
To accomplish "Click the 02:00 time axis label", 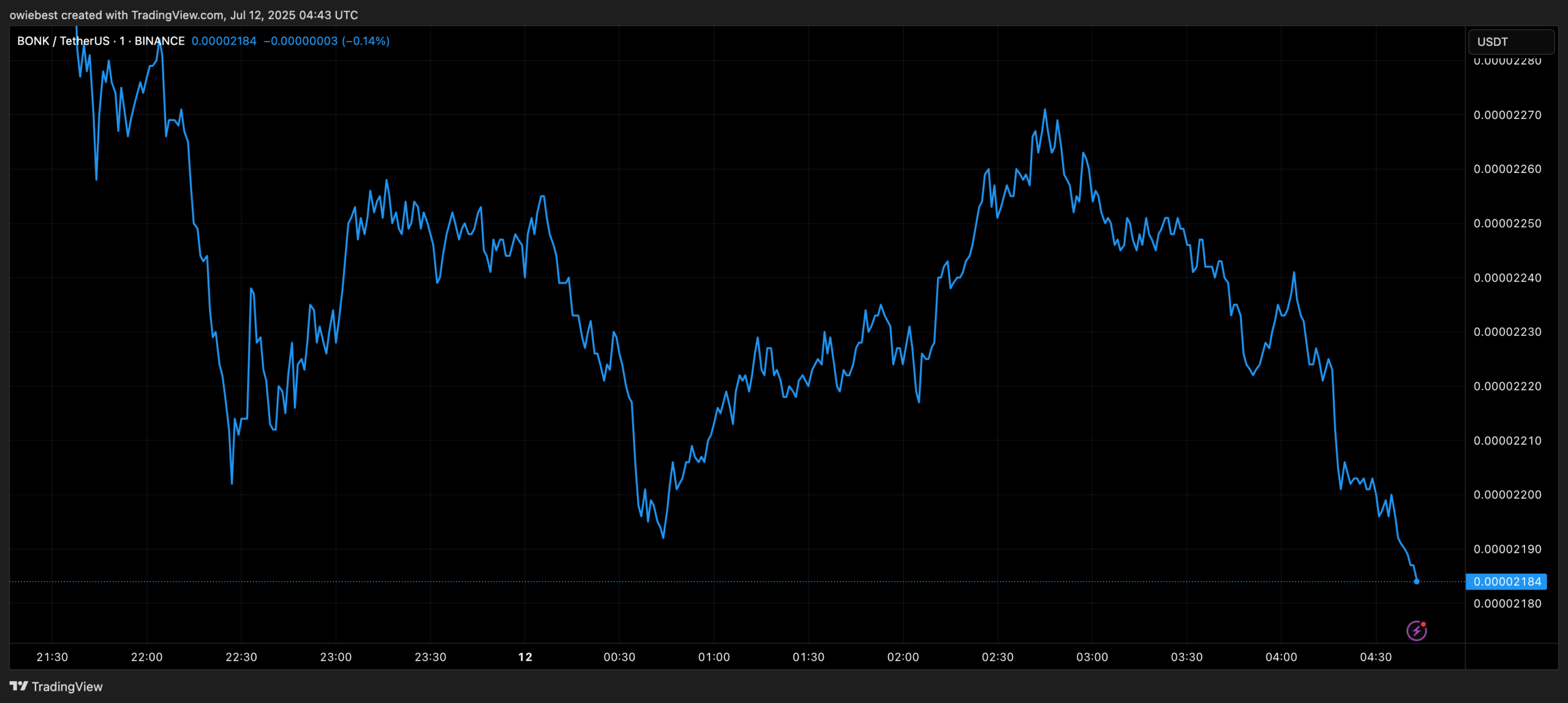I will pos(903,657).
